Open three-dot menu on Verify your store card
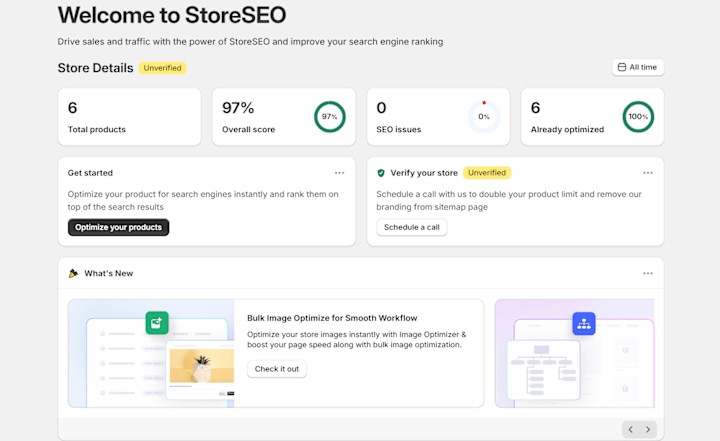Viewport: 720px width, 441px height. [x=648, y=173]
